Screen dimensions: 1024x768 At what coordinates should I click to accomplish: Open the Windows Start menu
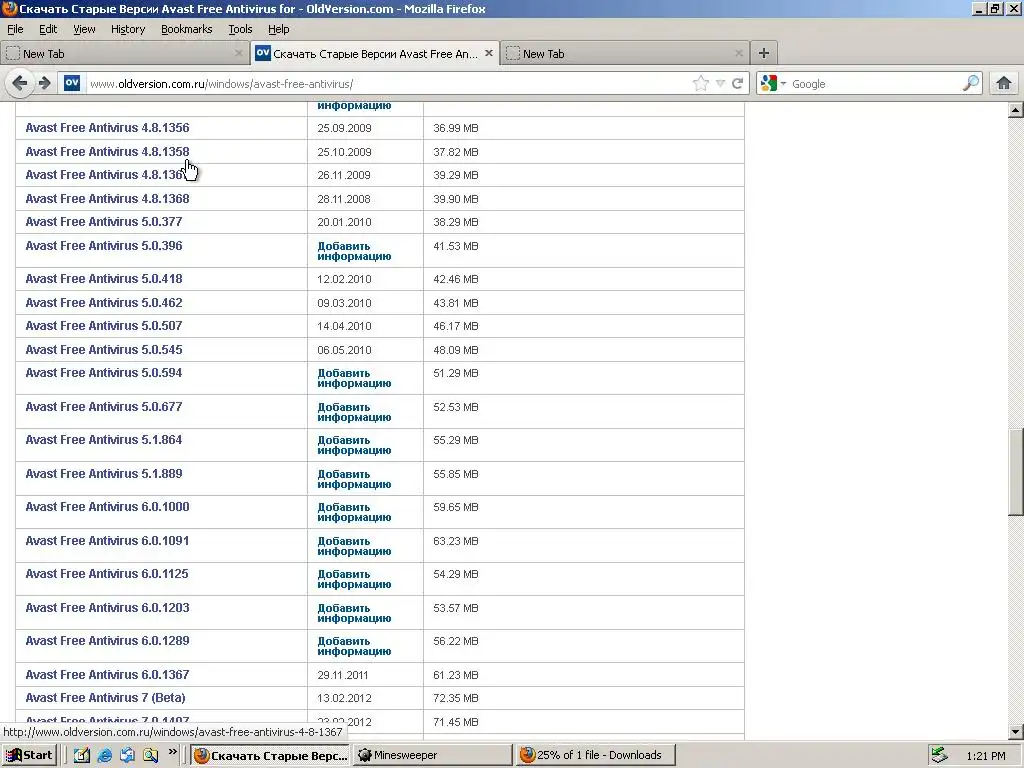[x=29, y=755]
